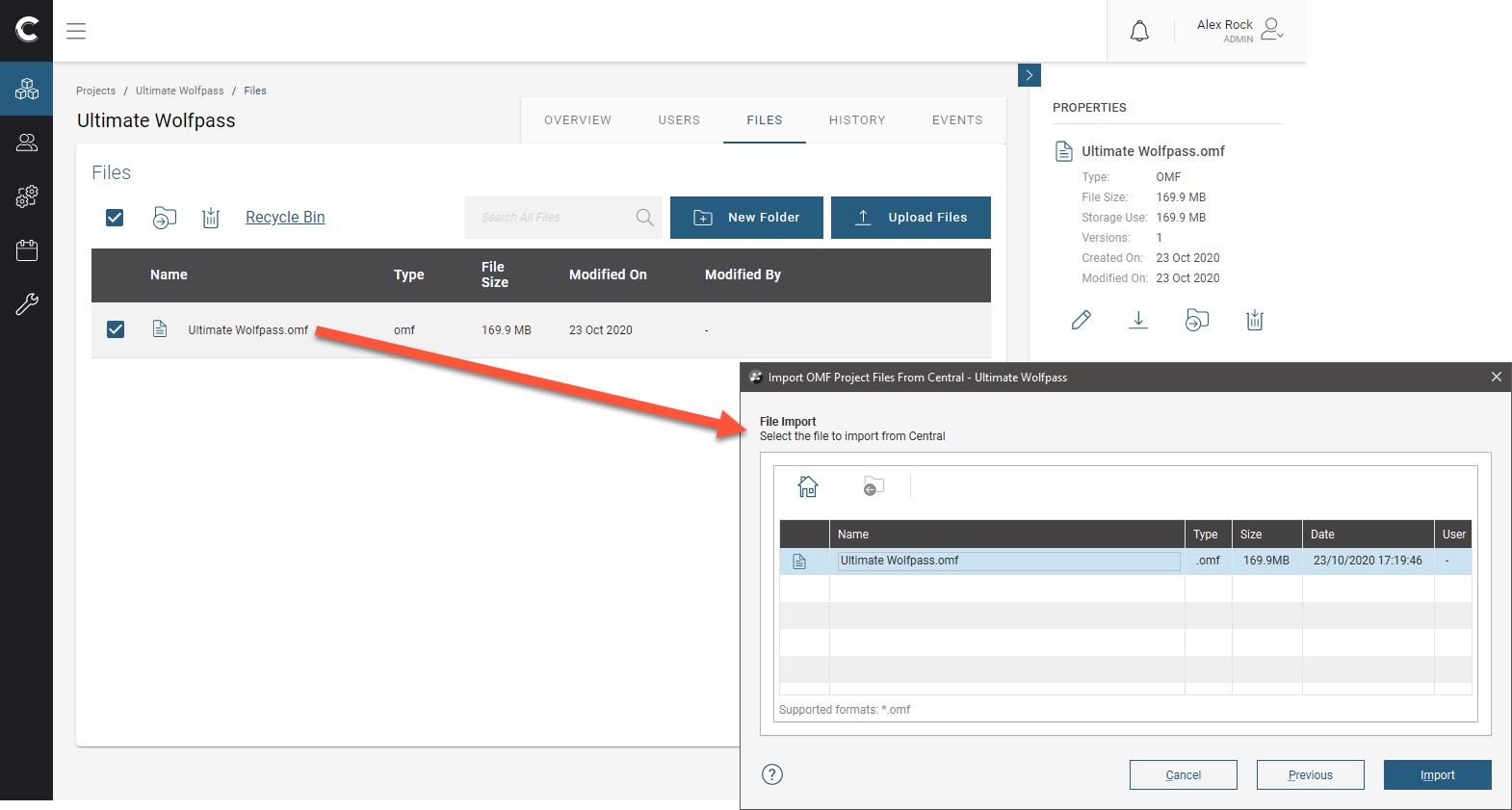This screenshot has width=1512, height=810.
Task: Toggle the select-all files checkbox
Action: (115, 218)
